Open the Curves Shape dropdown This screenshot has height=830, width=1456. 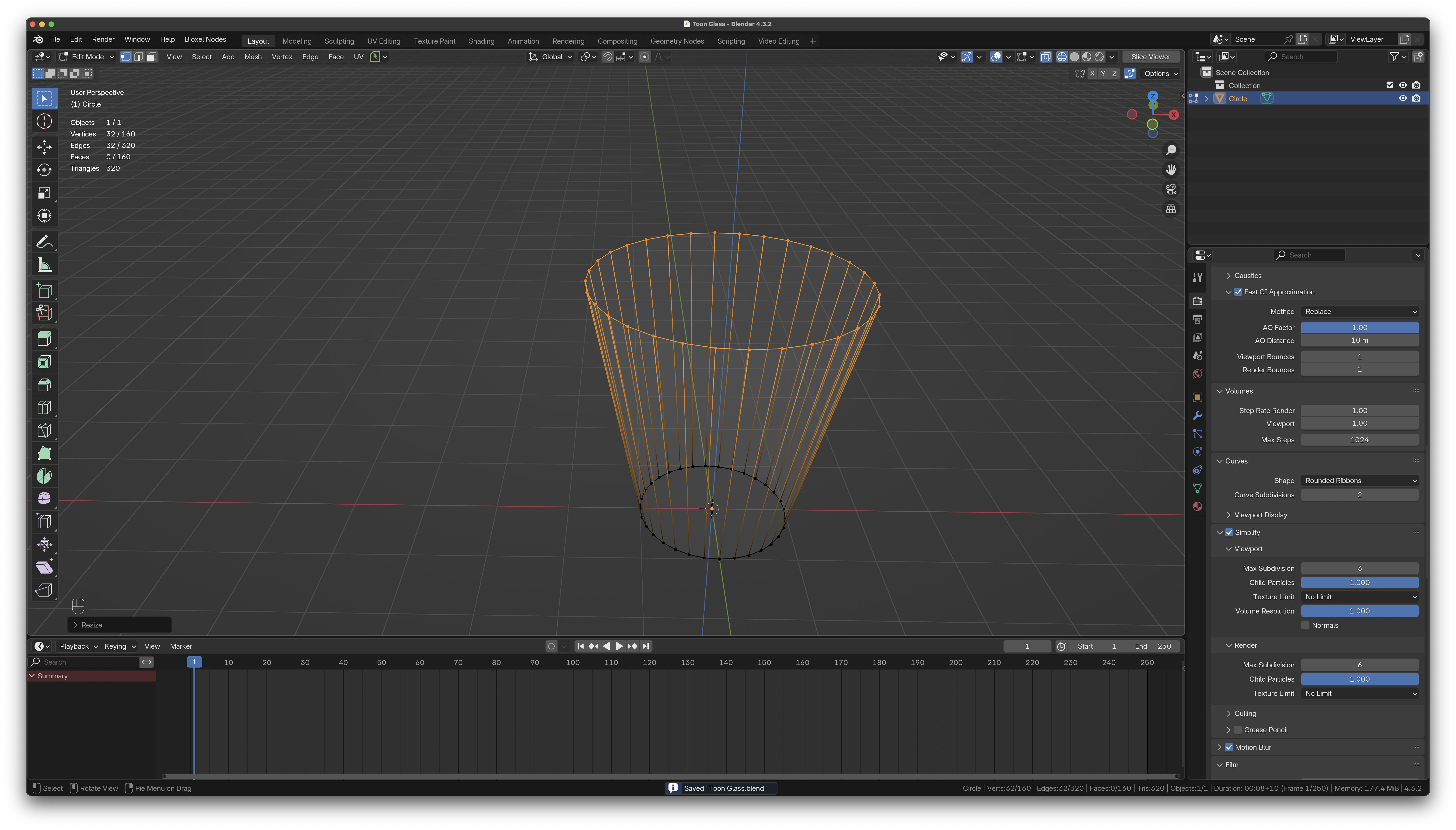coord(1359,481)
